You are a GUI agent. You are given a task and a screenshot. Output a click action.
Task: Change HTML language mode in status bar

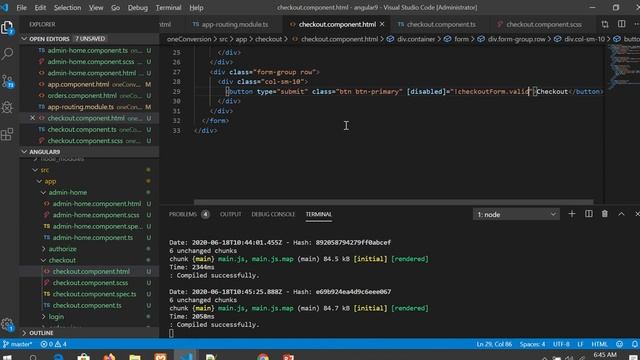(x=599, y=344)
